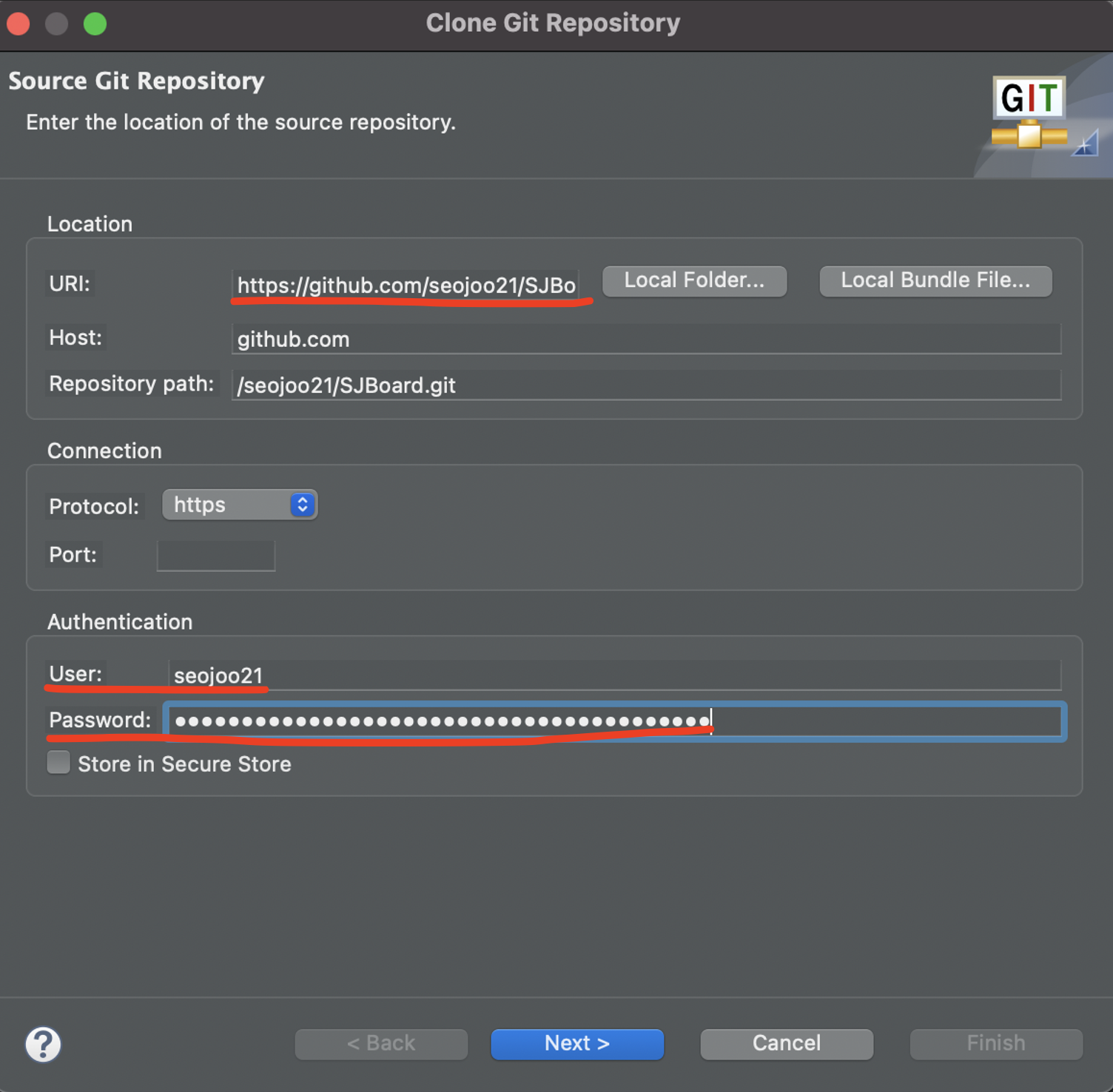This screenshot has width=1113, height=1092.
Task: Click the greyed-out Finish button
Action: pyautogui.click(x=996, y=1044)
